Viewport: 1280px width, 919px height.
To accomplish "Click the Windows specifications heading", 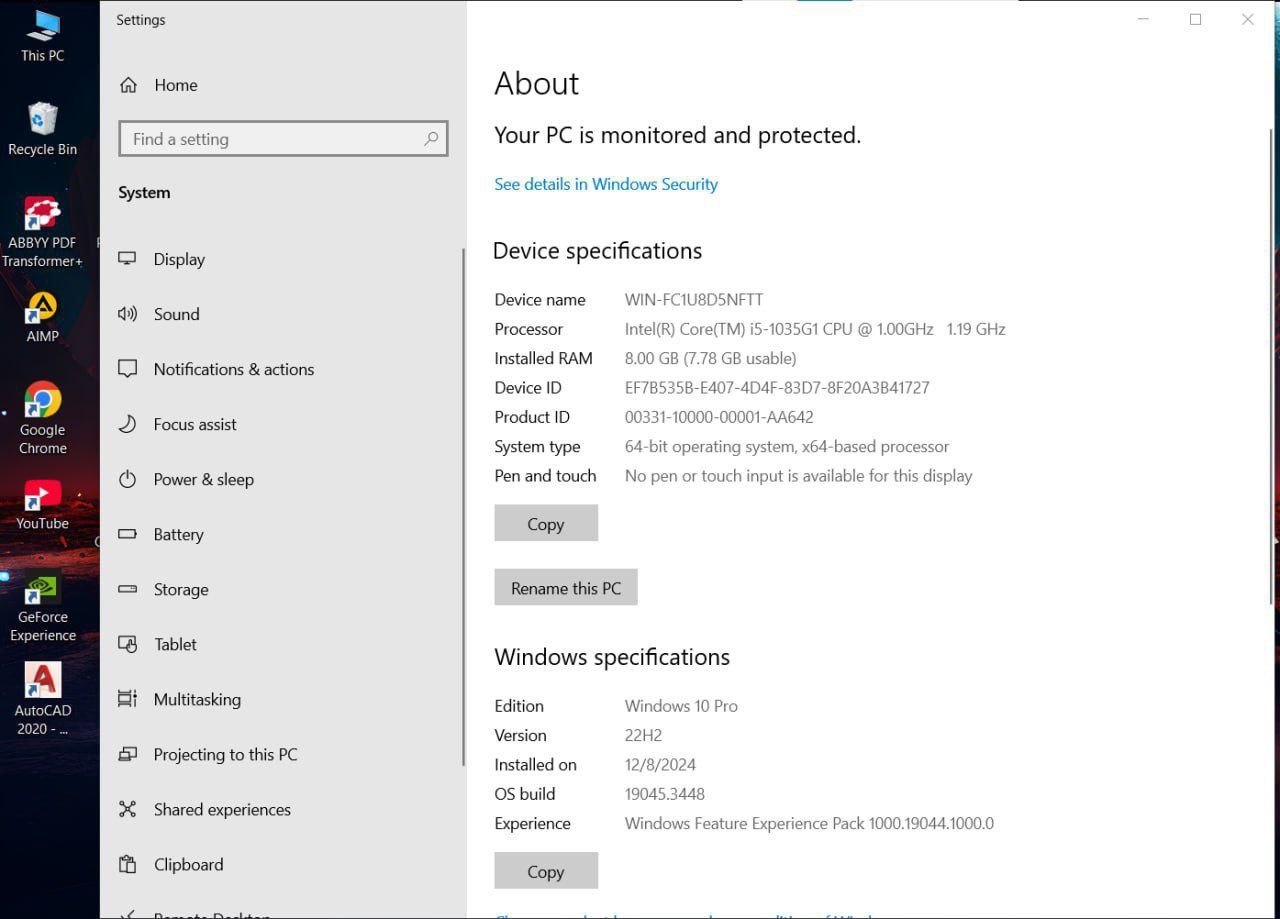I will coord(612,657).
